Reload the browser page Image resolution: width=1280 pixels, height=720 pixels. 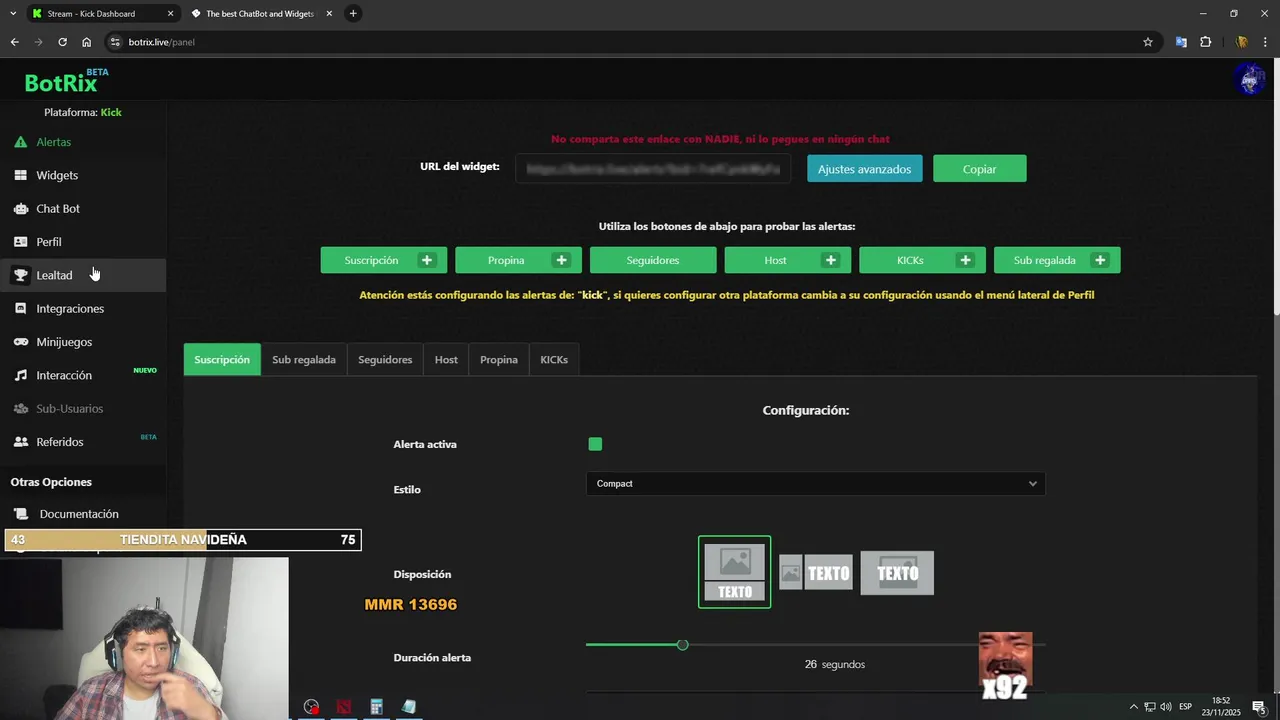coord(62,42)
